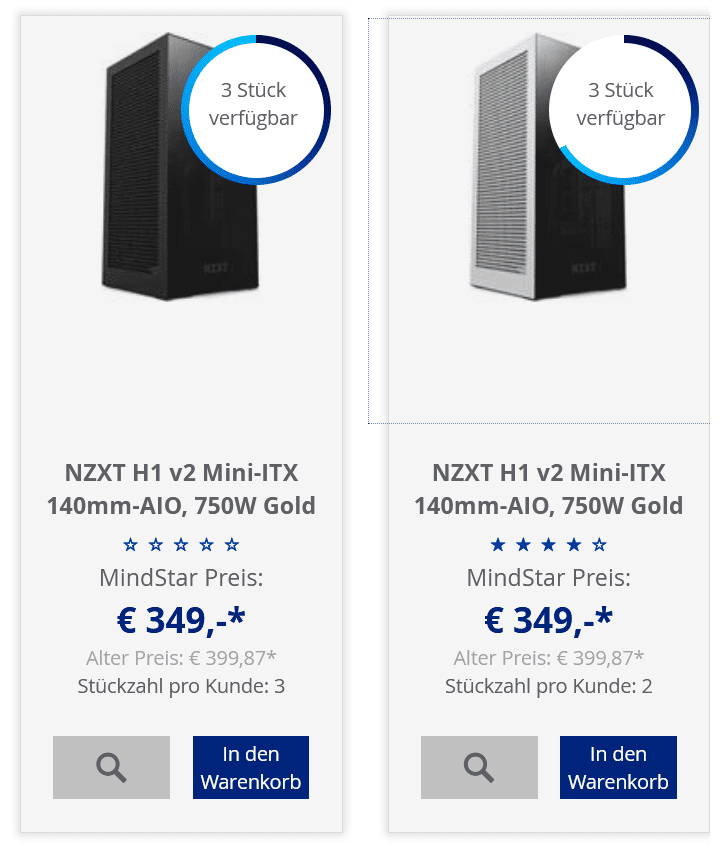723x844 pixels.
Task: Click the fourth star on right product rating
Action: point(574,545)
